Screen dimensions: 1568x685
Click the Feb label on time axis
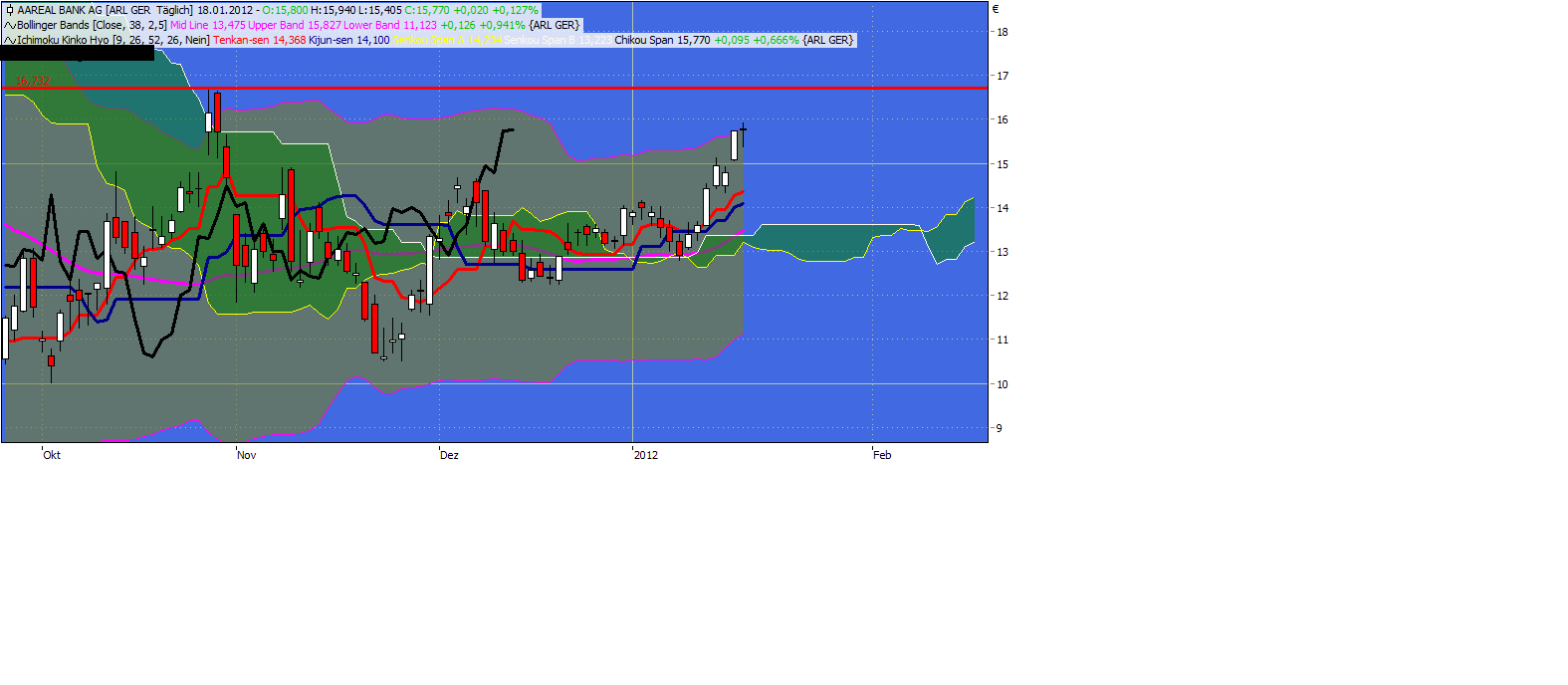pos(882,455)
